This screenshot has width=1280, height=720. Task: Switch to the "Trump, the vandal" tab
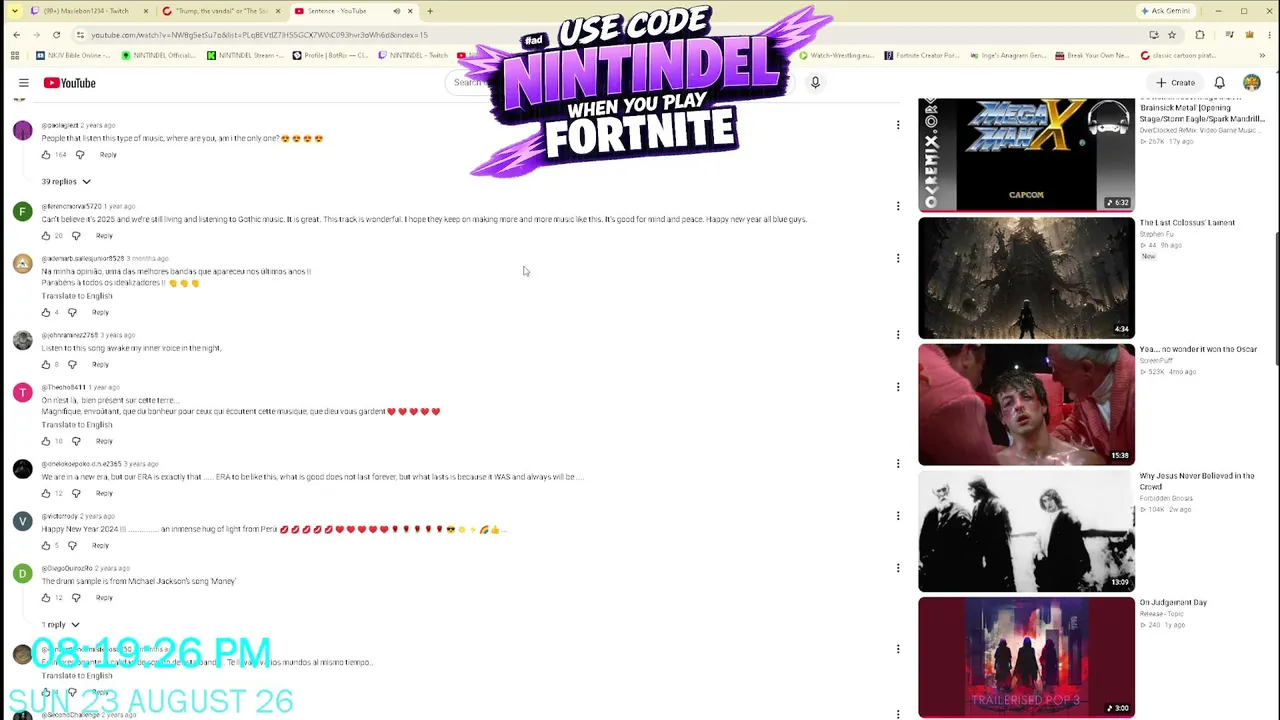220,11
